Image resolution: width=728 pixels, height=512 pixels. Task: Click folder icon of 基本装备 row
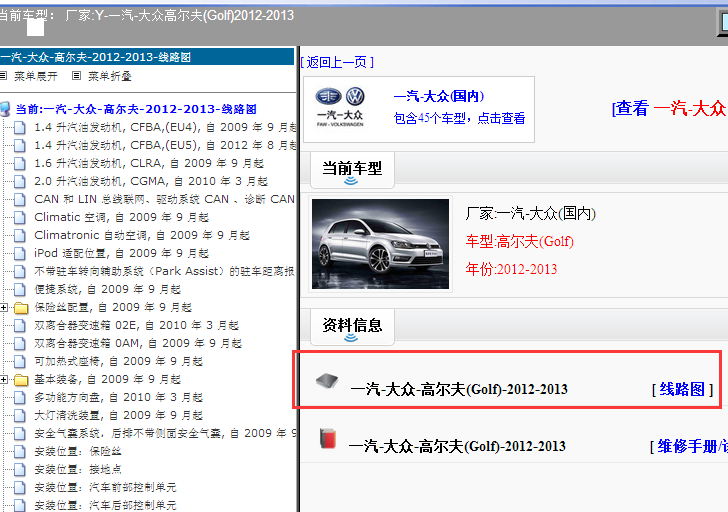[21, 380]
